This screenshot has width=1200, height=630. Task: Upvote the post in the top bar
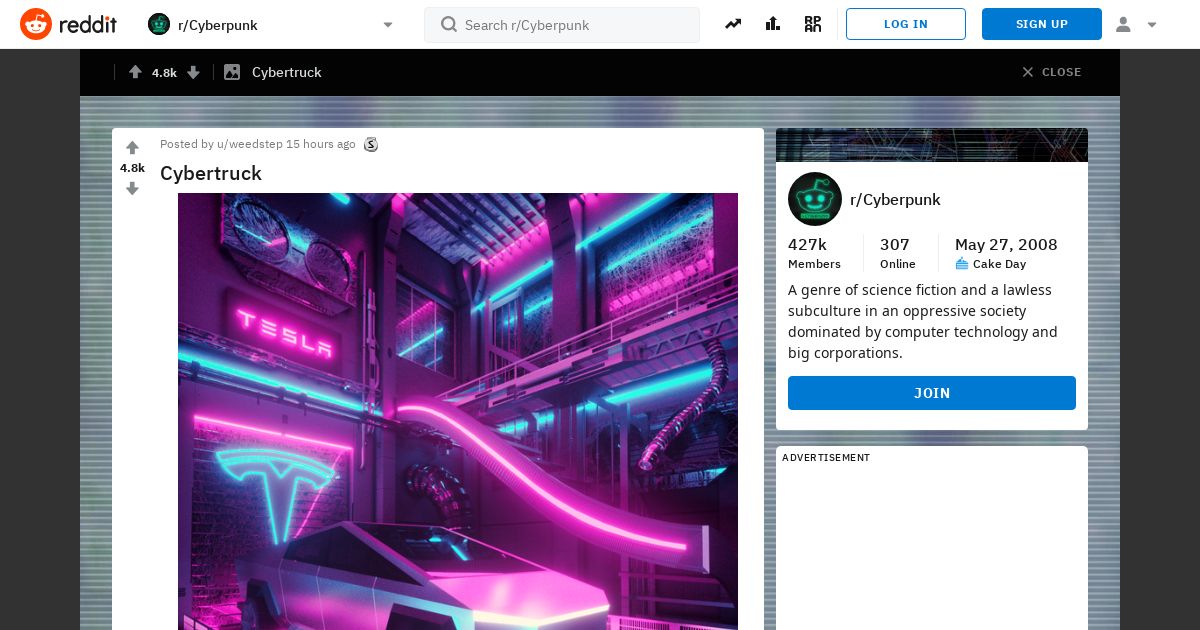click(135, 72)
